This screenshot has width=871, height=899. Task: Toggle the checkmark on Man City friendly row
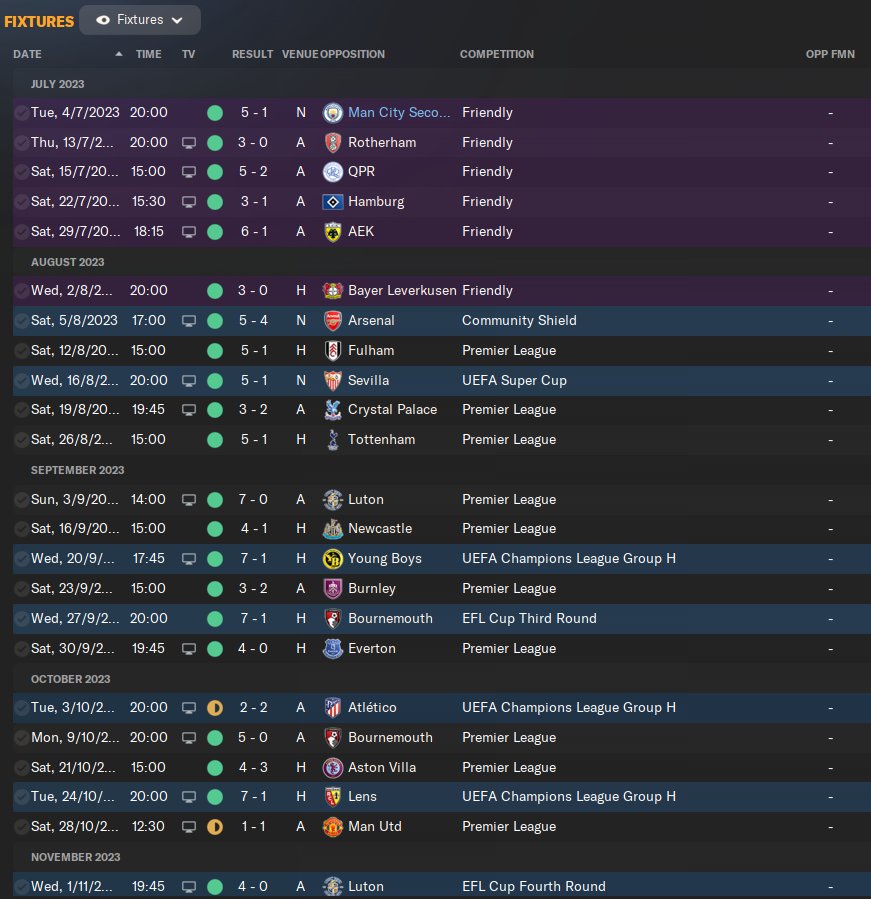pos(21,113)
